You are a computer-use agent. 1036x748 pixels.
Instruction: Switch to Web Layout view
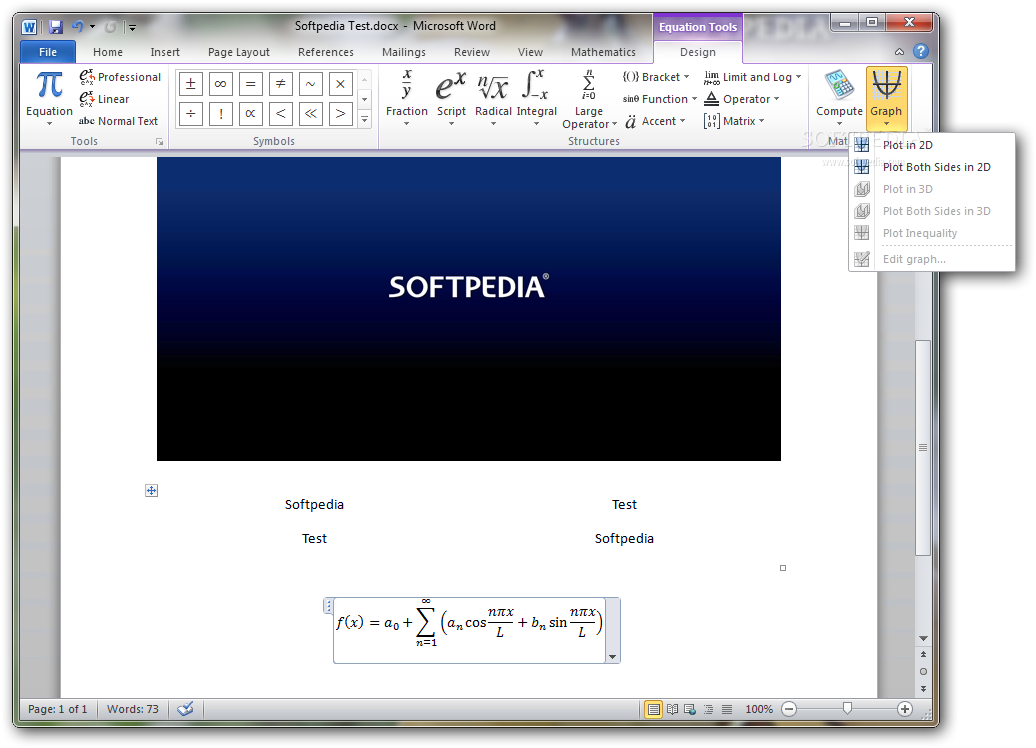click(690, 709)
